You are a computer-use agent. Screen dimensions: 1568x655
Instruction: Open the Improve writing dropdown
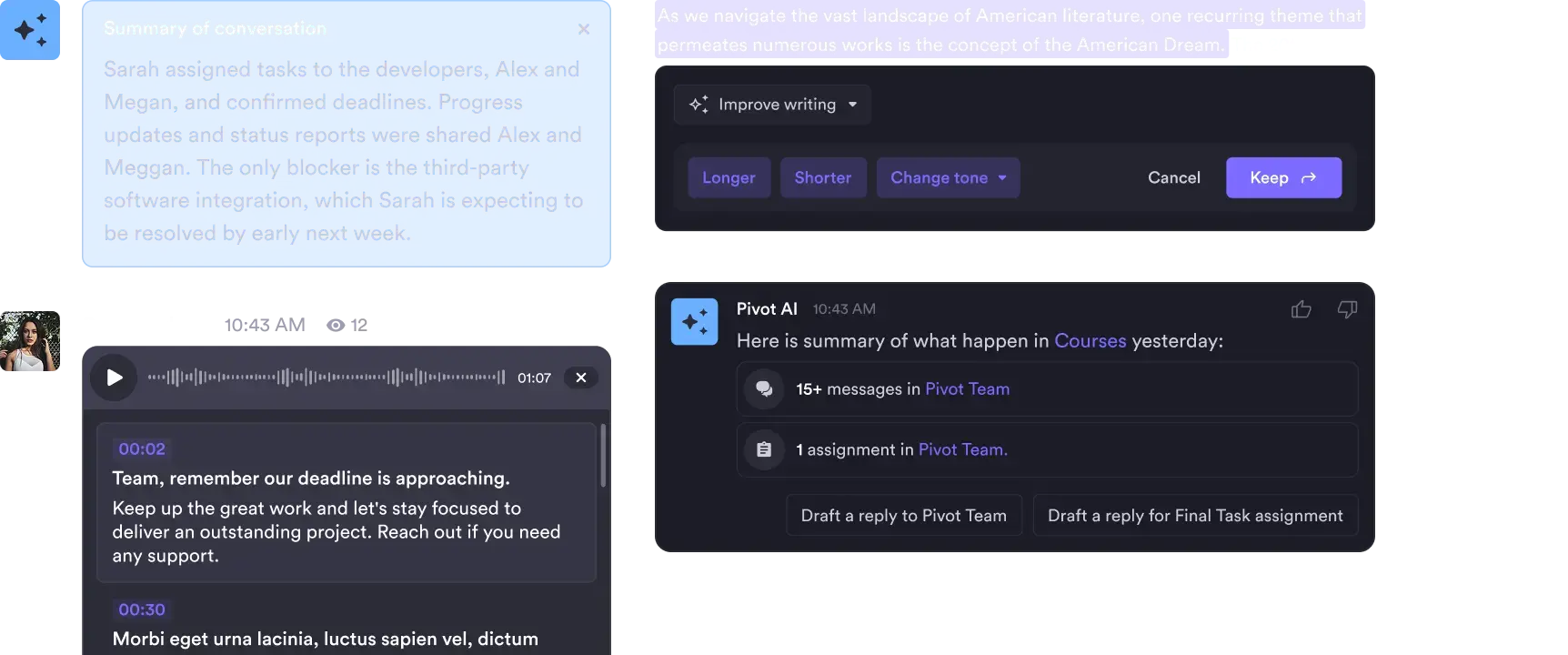click(x=772, y=105)
